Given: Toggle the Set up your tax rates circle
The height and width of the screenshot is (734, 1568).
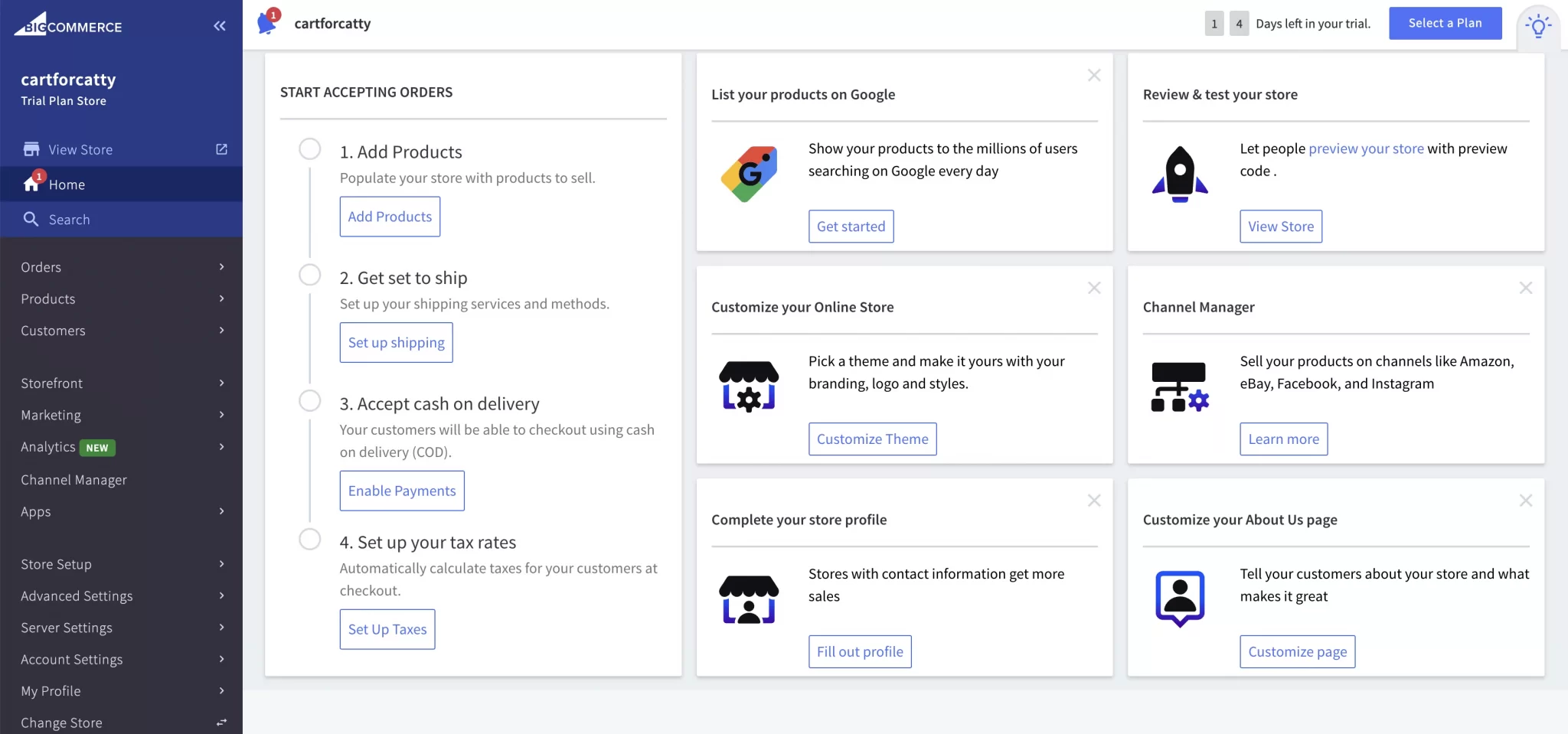Looking at the screenshot, I should point(310,539).
